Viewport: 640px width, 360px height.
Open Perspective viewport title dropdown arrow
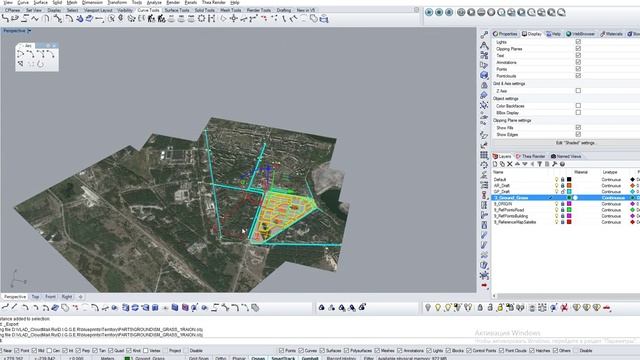click(29, 31)
